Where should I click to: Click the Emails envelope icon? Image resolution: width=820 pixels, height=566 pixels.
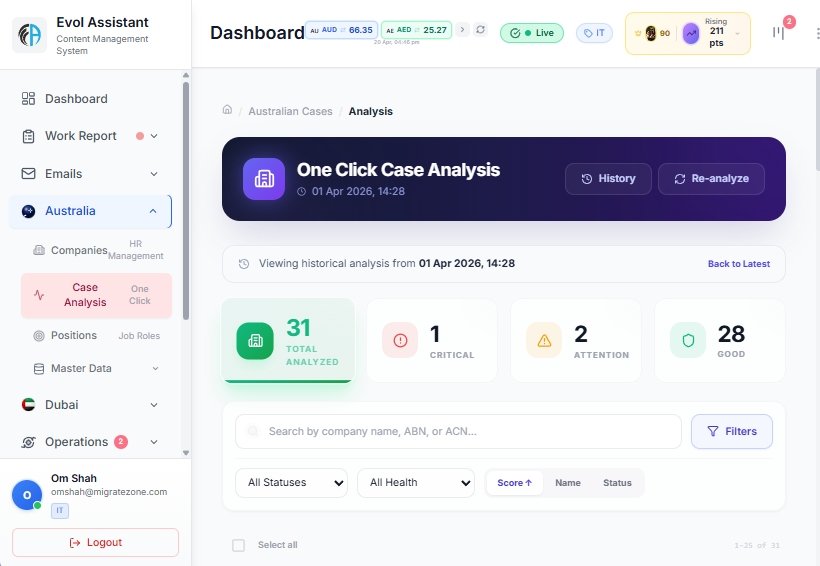[x=28, y=174]
